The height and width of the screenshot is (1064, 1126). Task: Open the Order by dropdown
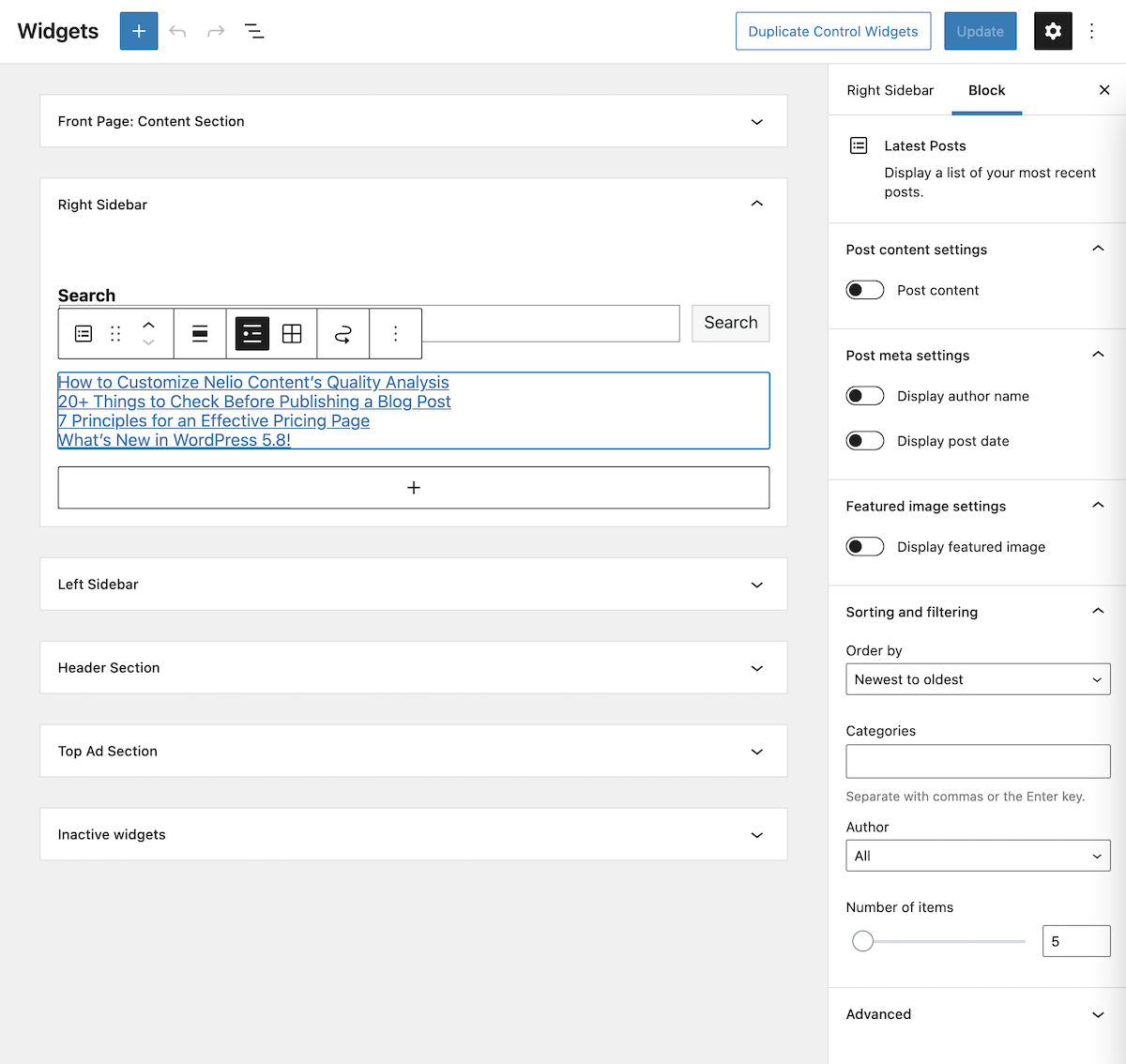tap(978, 679)
